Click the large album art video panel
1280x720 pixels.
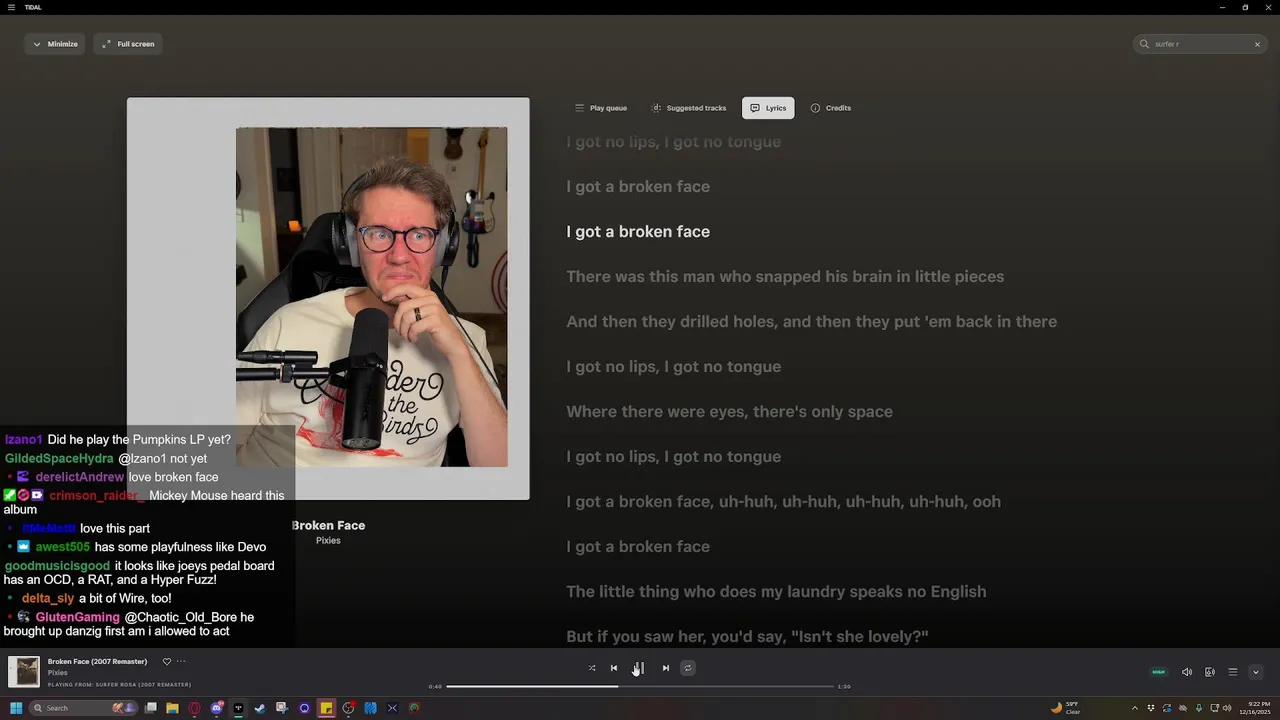[x=328, y=298]
